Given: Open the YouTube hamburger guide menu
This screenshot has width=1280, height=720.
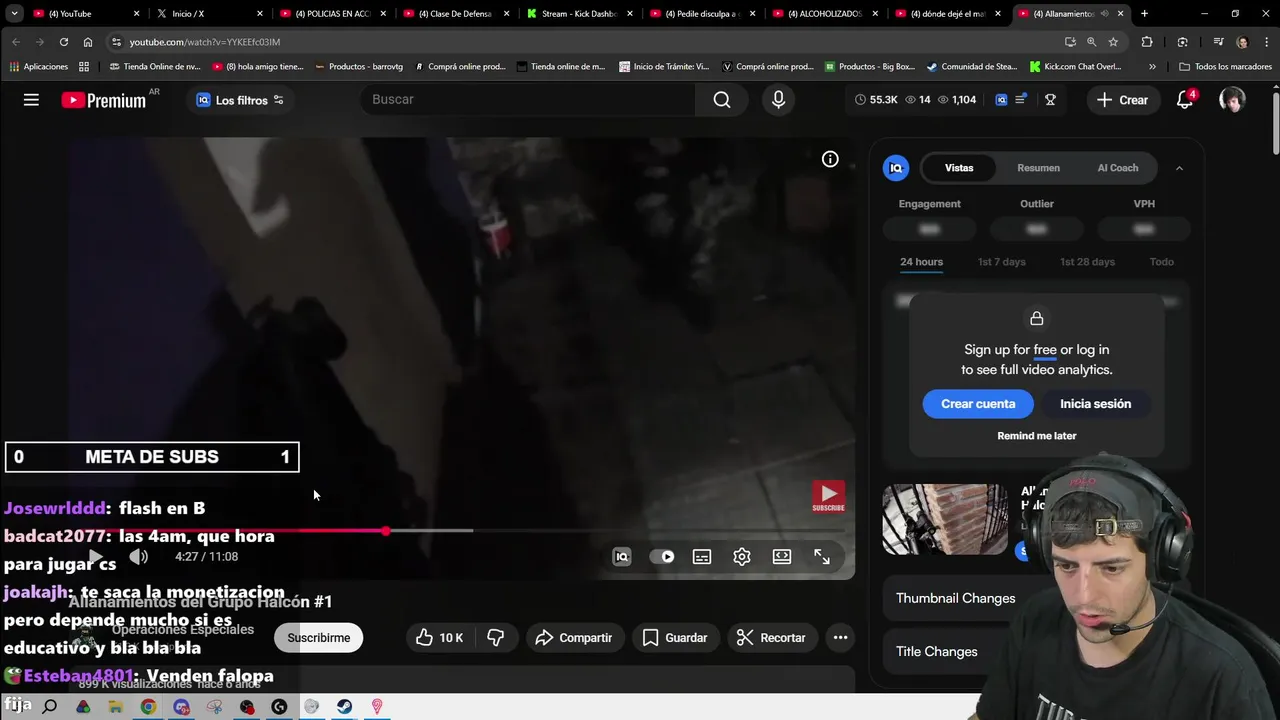Looking at the screenshot, I should click(x=31, y=100).
